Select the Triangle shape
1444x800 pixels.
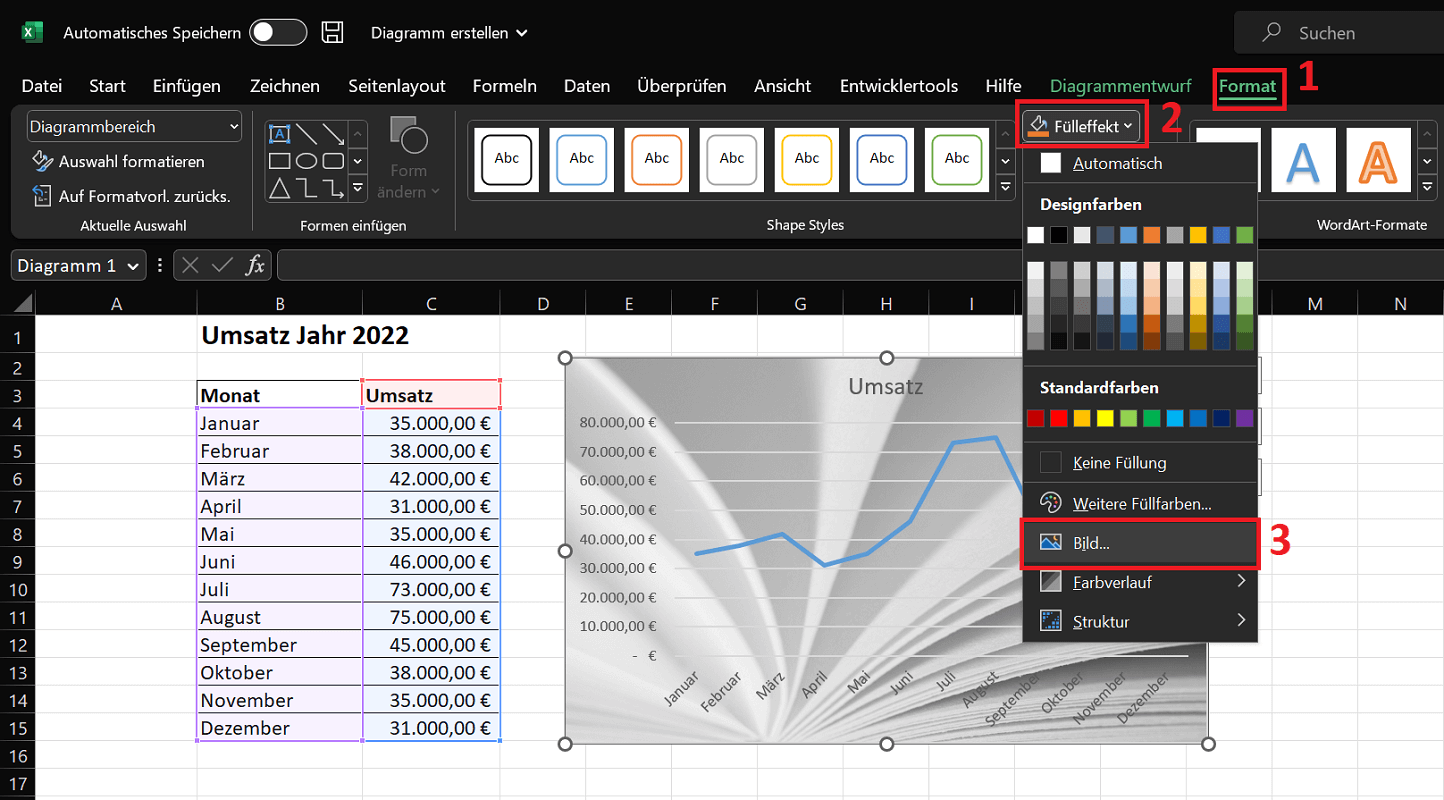click(x=280, y=187)
